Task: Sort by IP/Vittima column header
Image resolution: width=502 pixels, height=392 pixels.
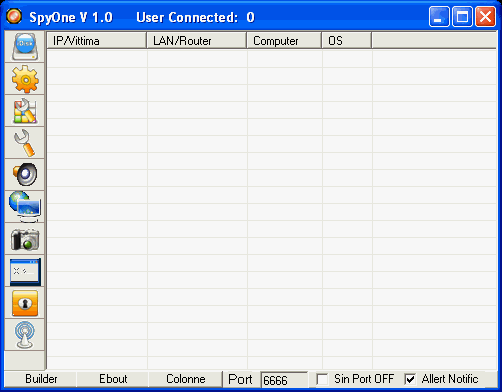Action: pyautogui.click(x=97, y=41)
